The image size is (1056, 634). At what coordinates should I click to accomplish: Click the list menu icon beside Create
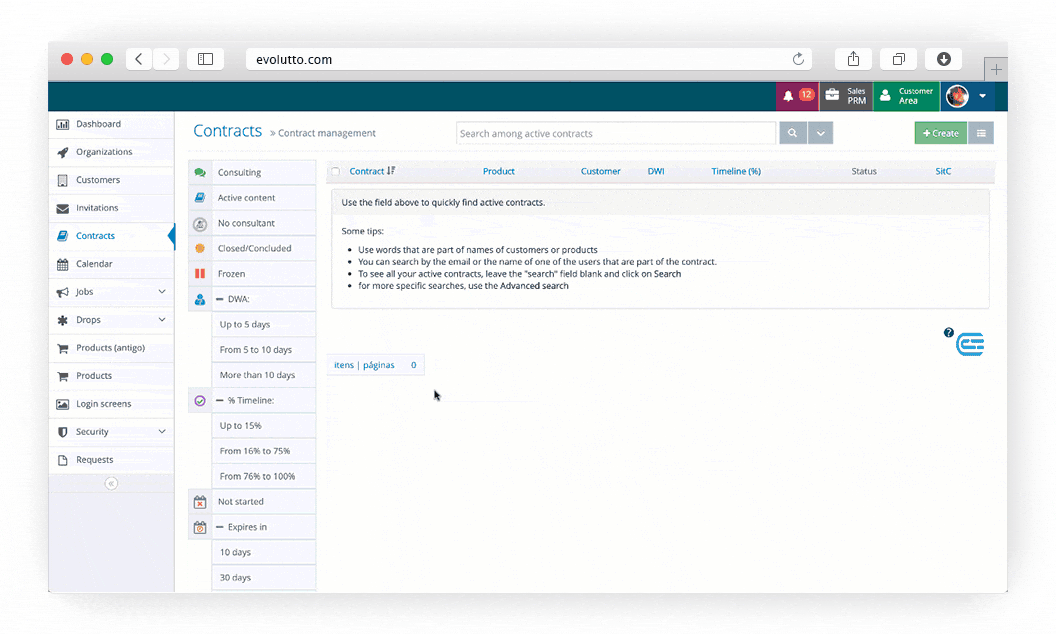(x=980, y=133)
